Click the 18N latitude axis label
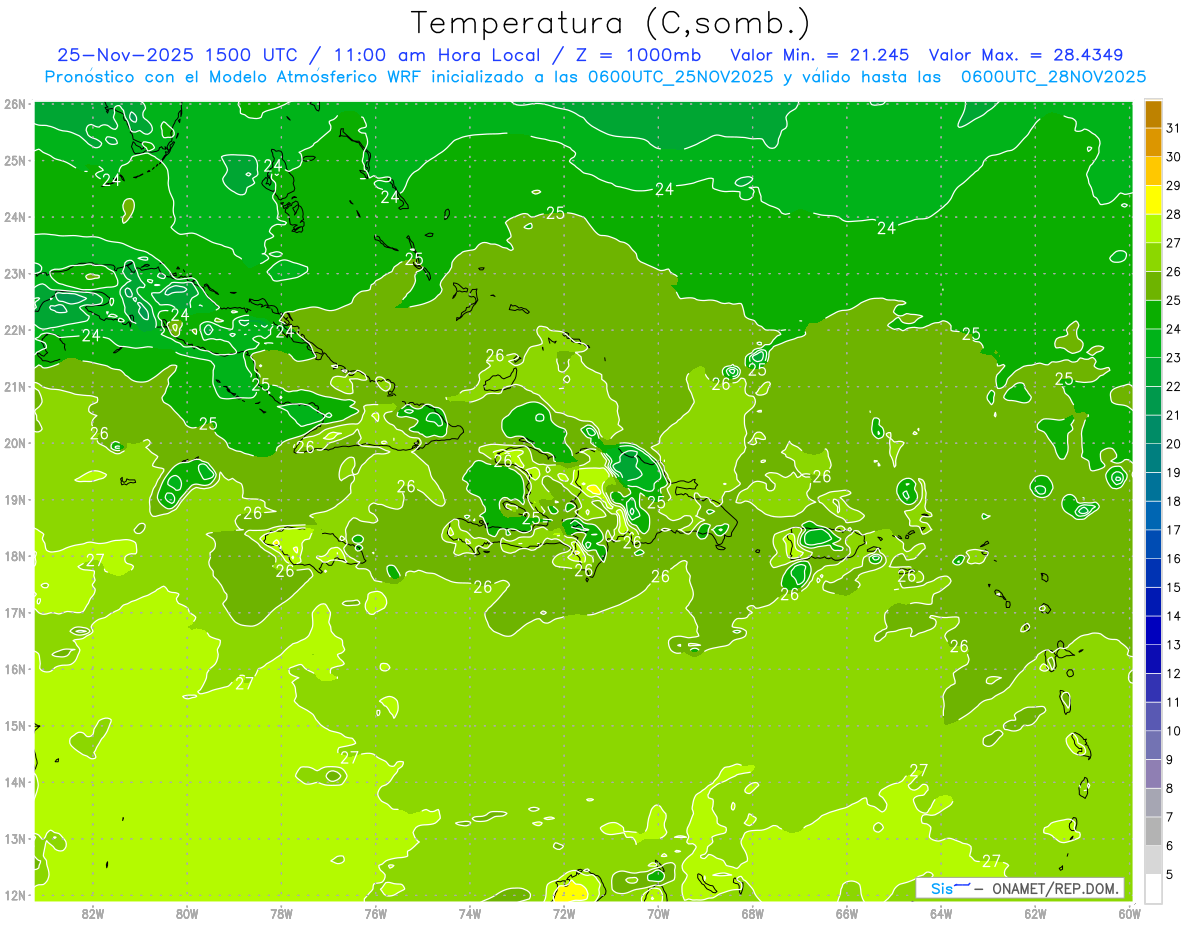This screenshot has width=1200, height=927. 15,556
